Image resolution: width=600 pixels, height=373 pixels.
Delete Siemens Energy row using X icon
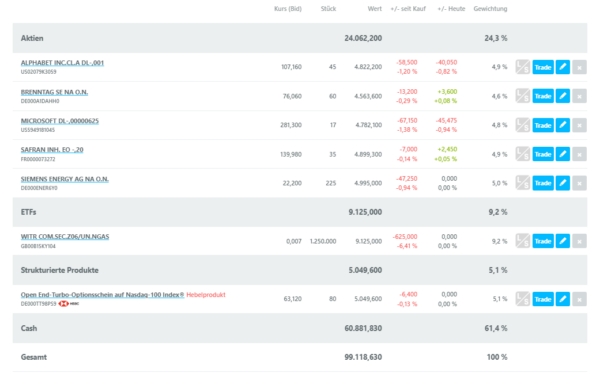coord(579,183)
